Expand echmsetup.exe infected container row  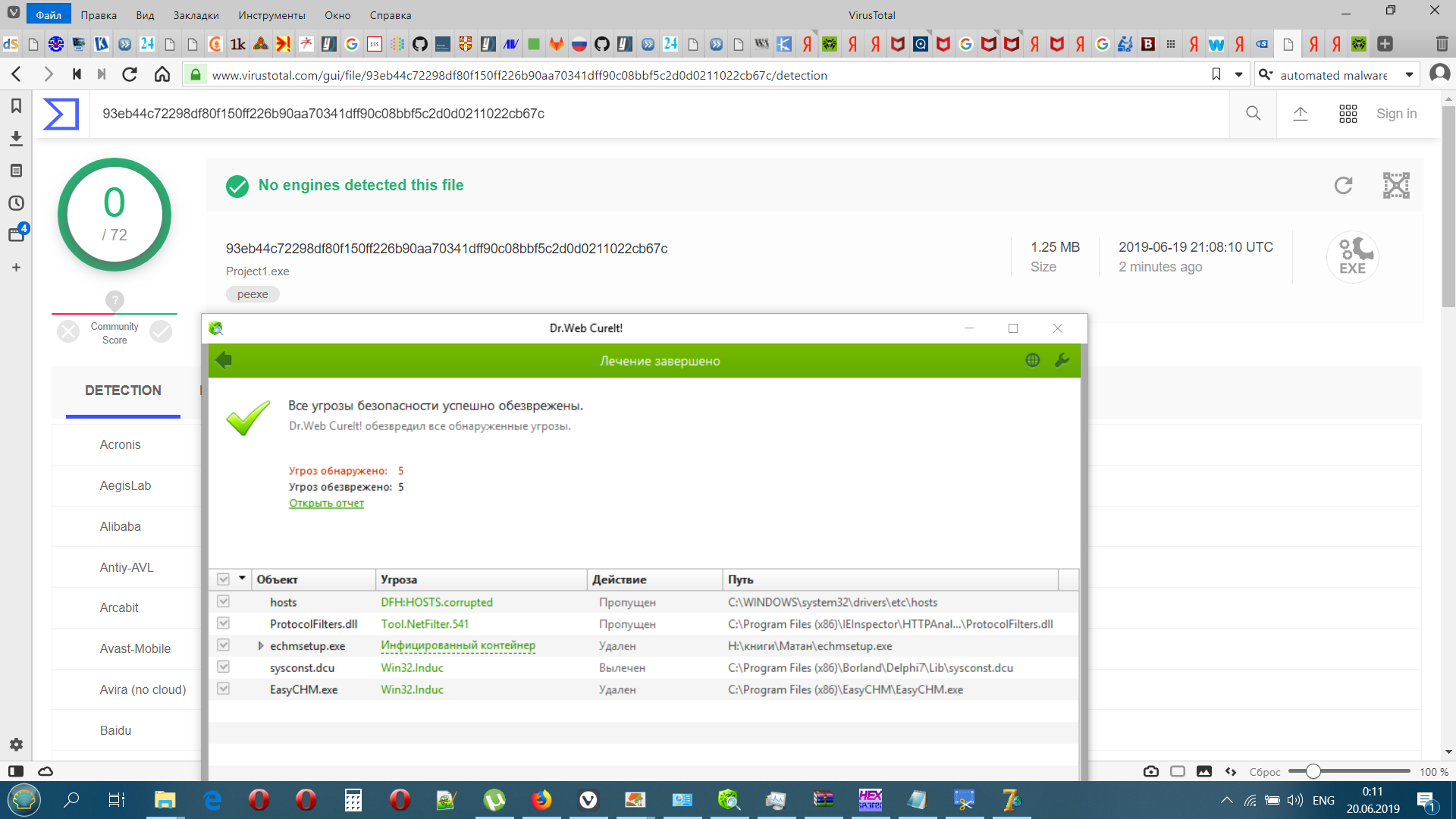[x=260, y=646]
